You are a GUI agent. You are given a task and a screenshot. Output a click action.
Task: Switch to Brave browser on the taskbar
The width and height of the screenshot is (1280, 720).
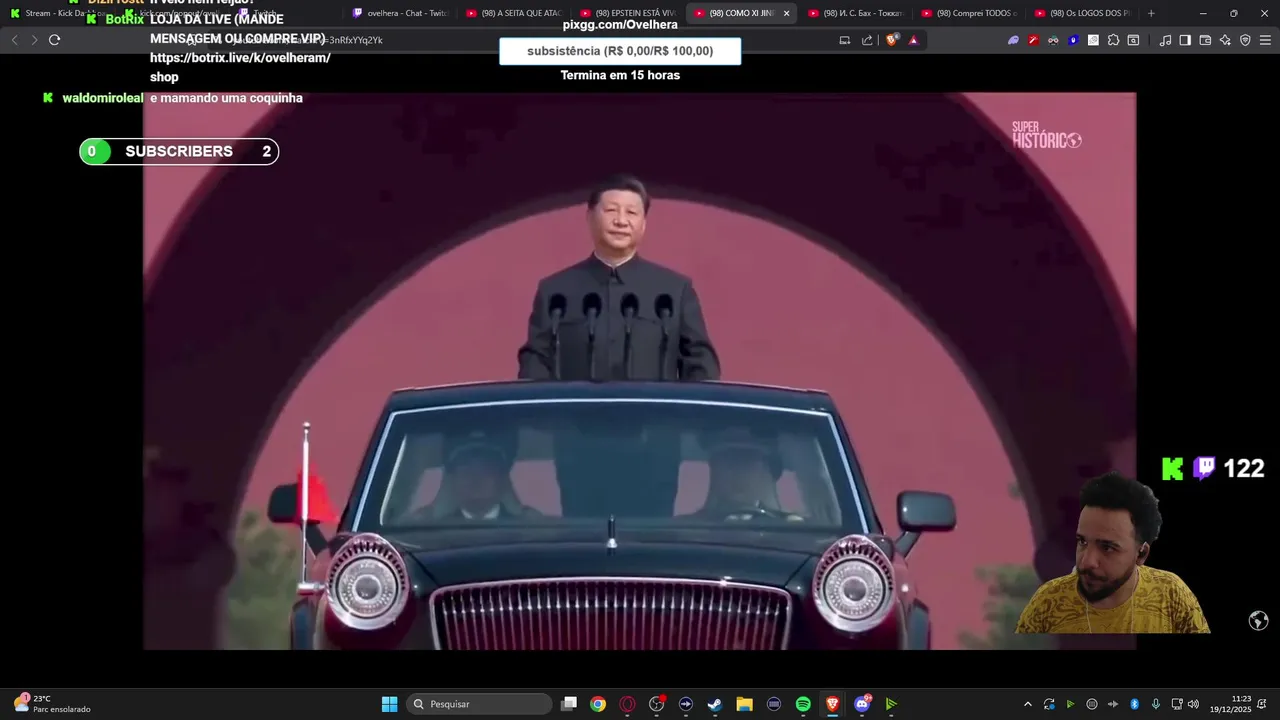[x=832, y=704]
